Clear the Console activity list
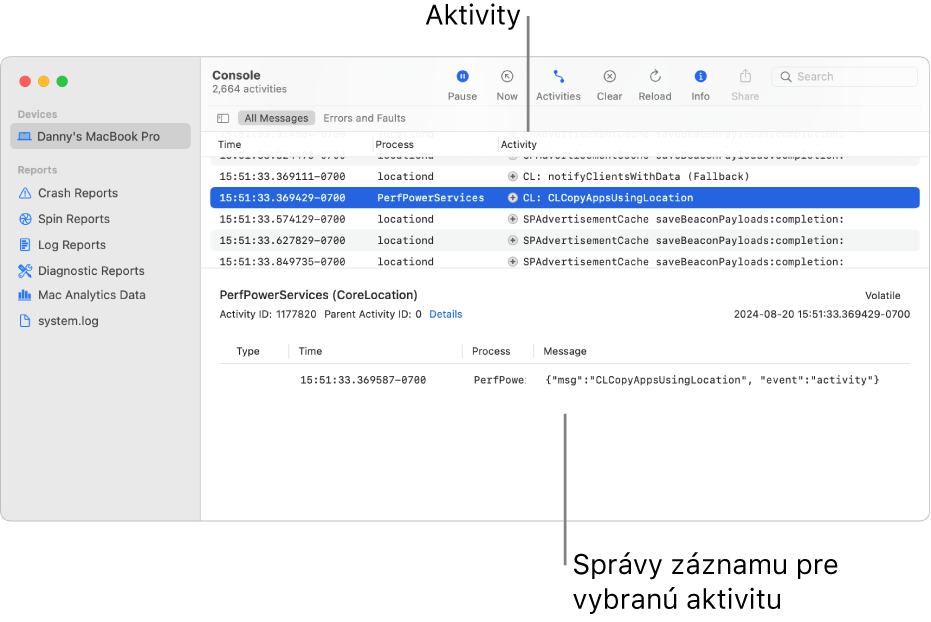The width and height of the screenshot is (931, 622). [x=609, y=85]
